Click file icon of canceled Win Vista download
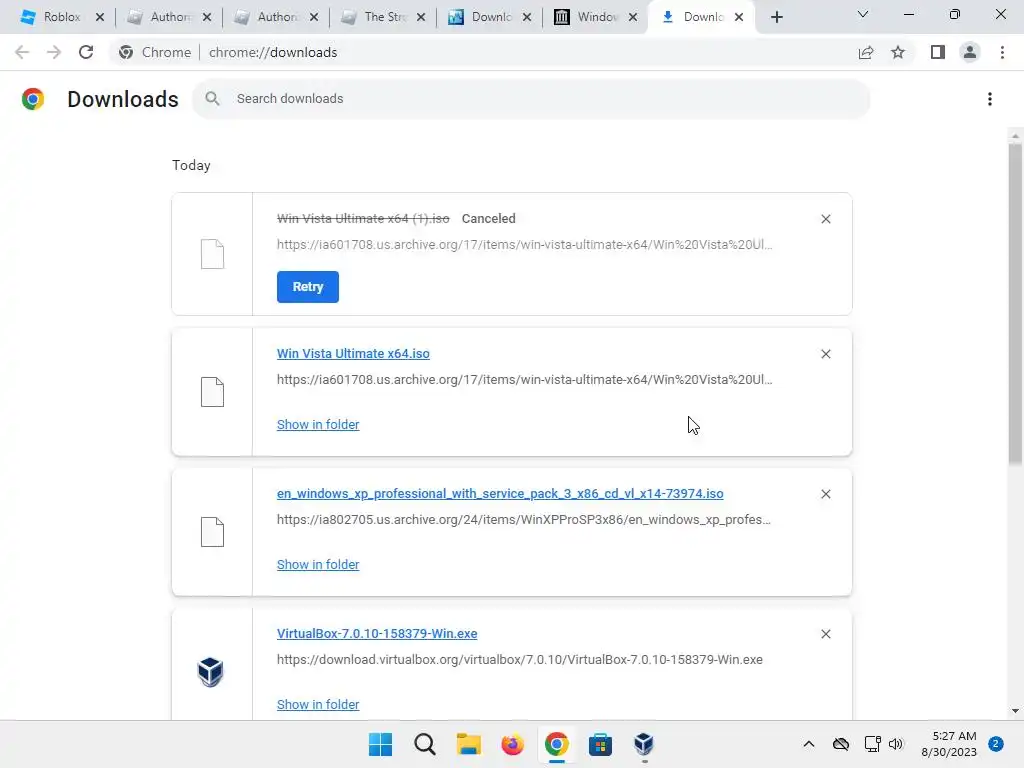 click(212, 254)
